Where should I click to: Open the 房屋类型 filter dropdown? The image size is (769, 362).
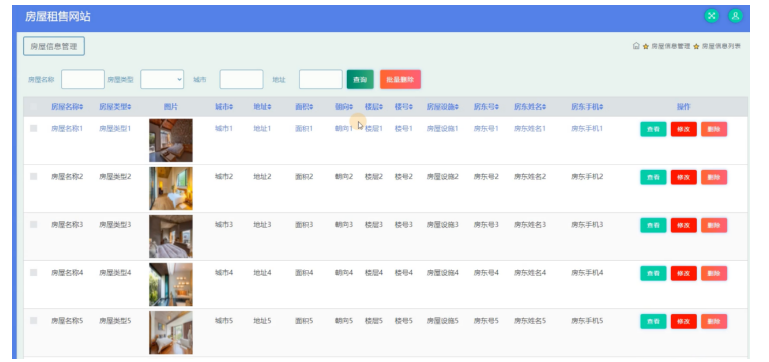162,79
